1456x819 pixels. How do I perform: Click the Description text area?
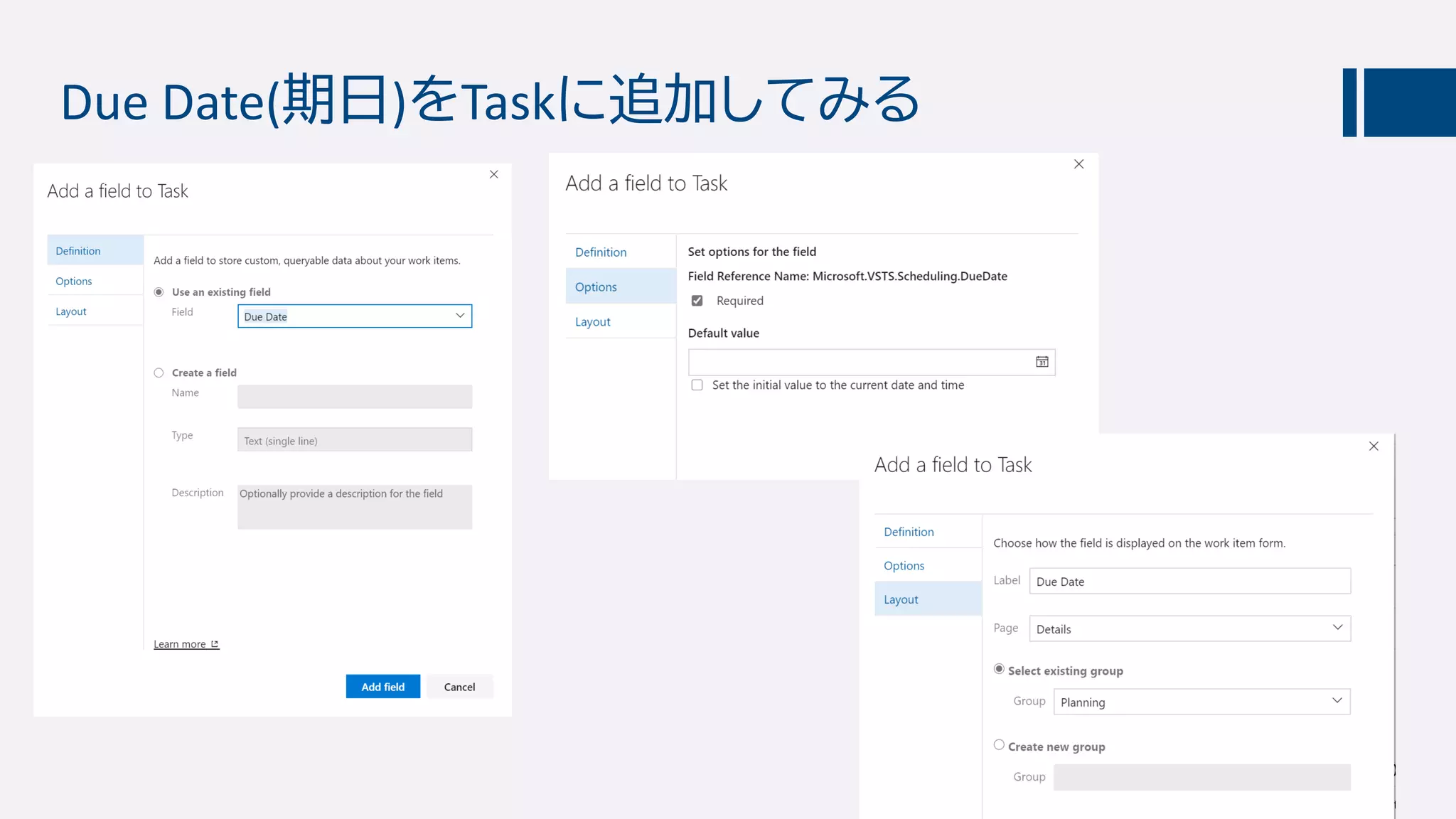click(355, 507)
